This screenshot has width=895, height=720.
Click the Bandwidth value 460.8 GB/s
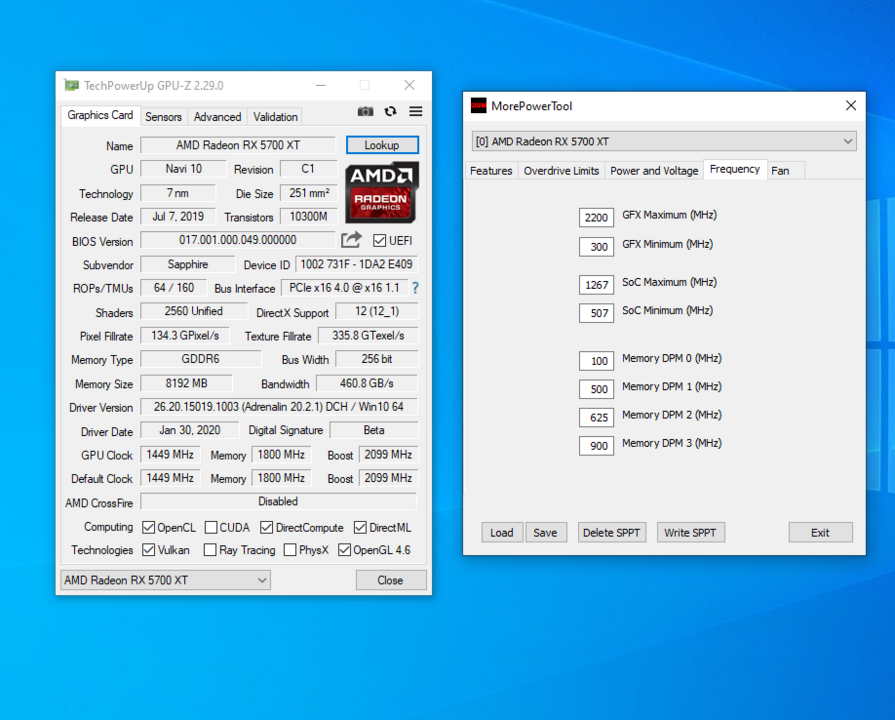(x=366, y=383)
